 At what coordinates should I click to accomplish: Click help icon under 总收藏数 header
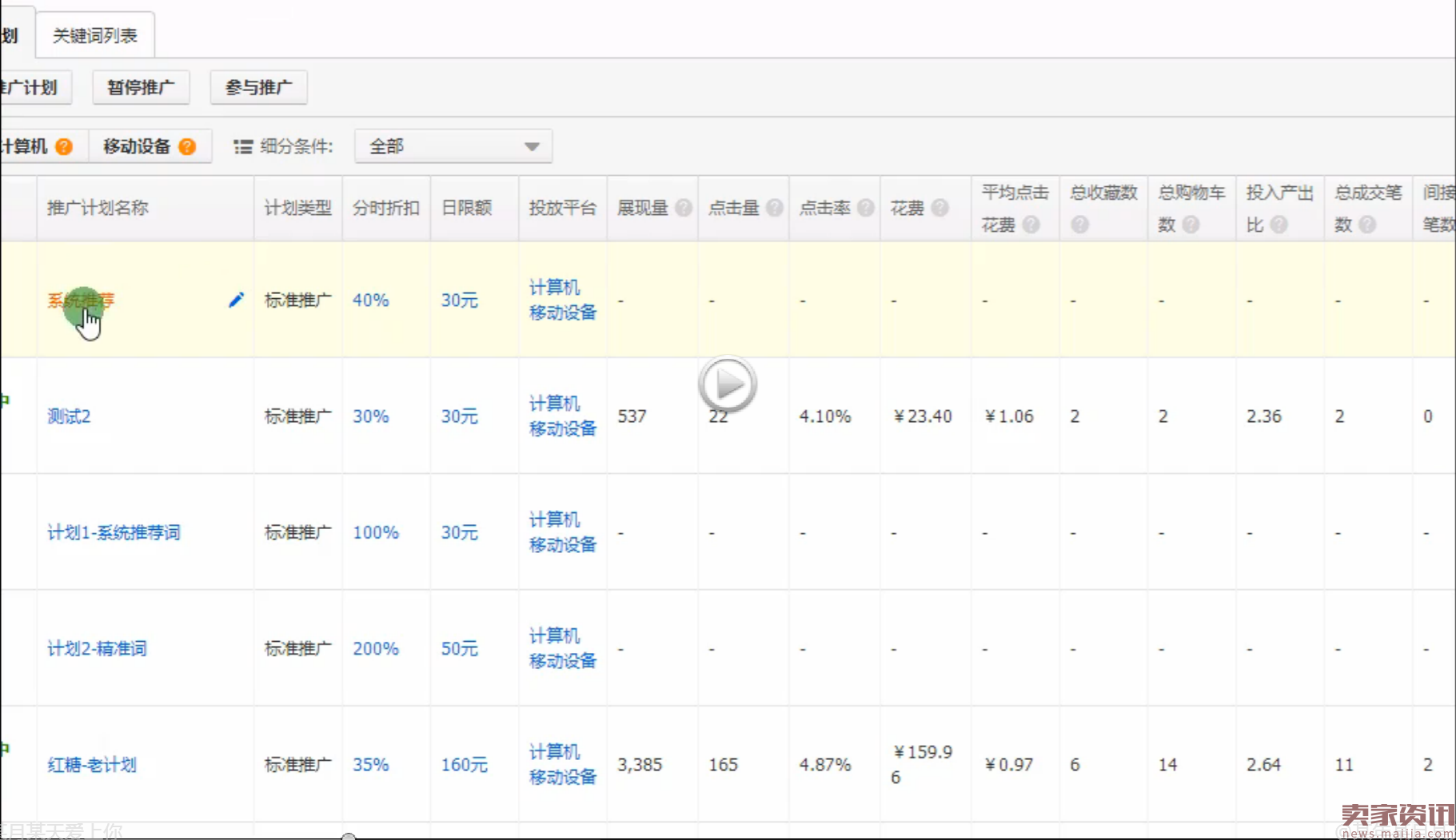tap(1080, 225)
